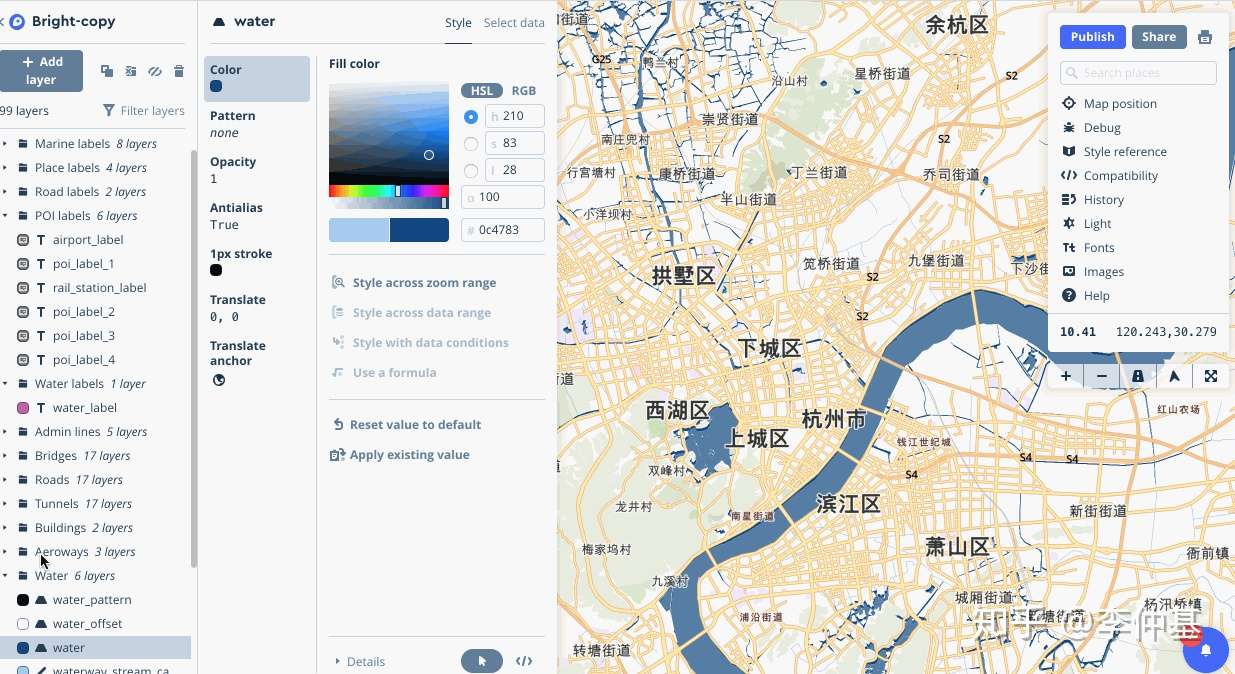Open the Fonts panel
The image size is (1235, 674).
click(x=1098, y=247)
